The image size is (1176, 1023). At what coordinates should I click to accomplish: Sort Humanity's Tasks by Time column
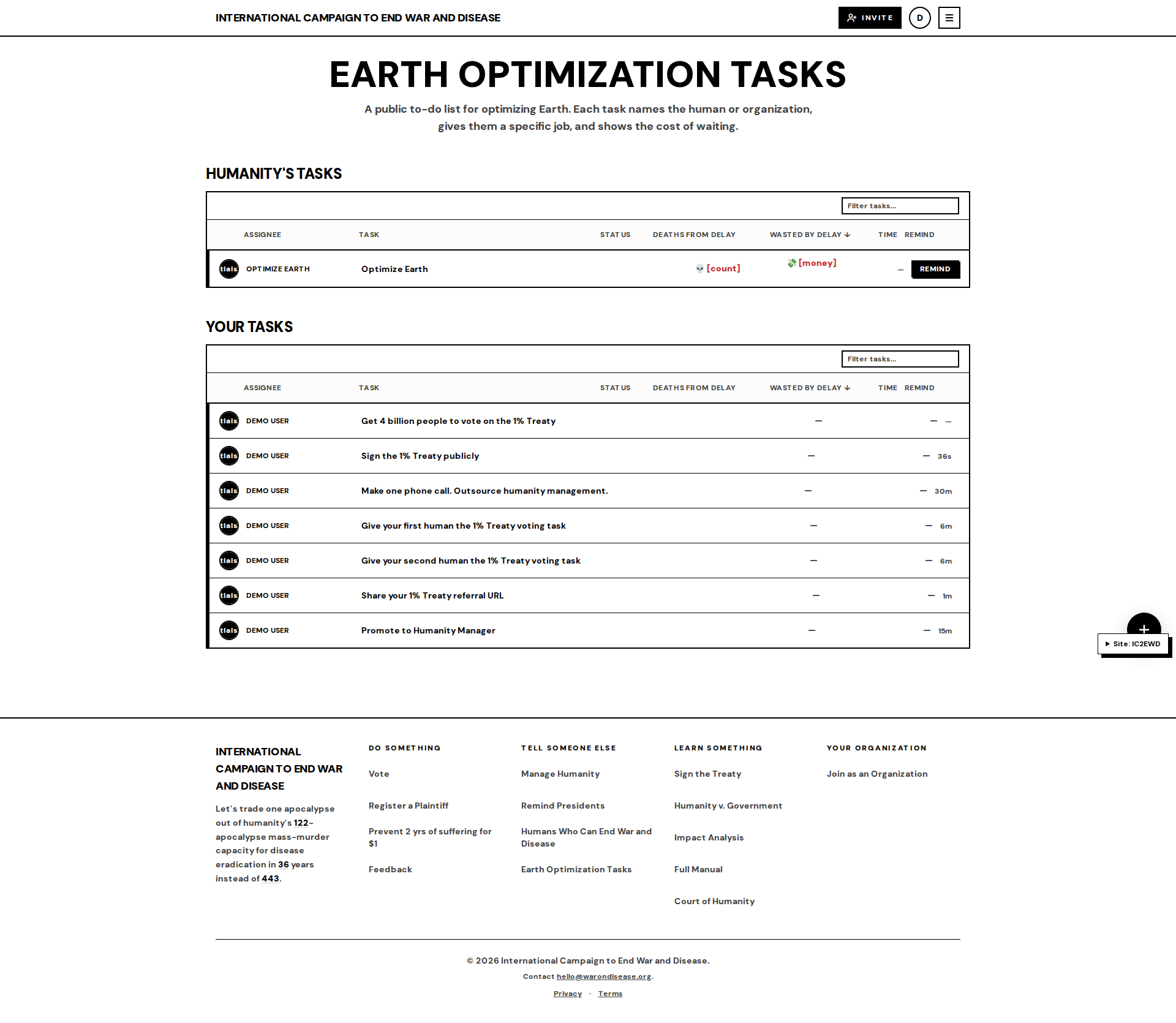pyautogui.click(x=888, y=235)
